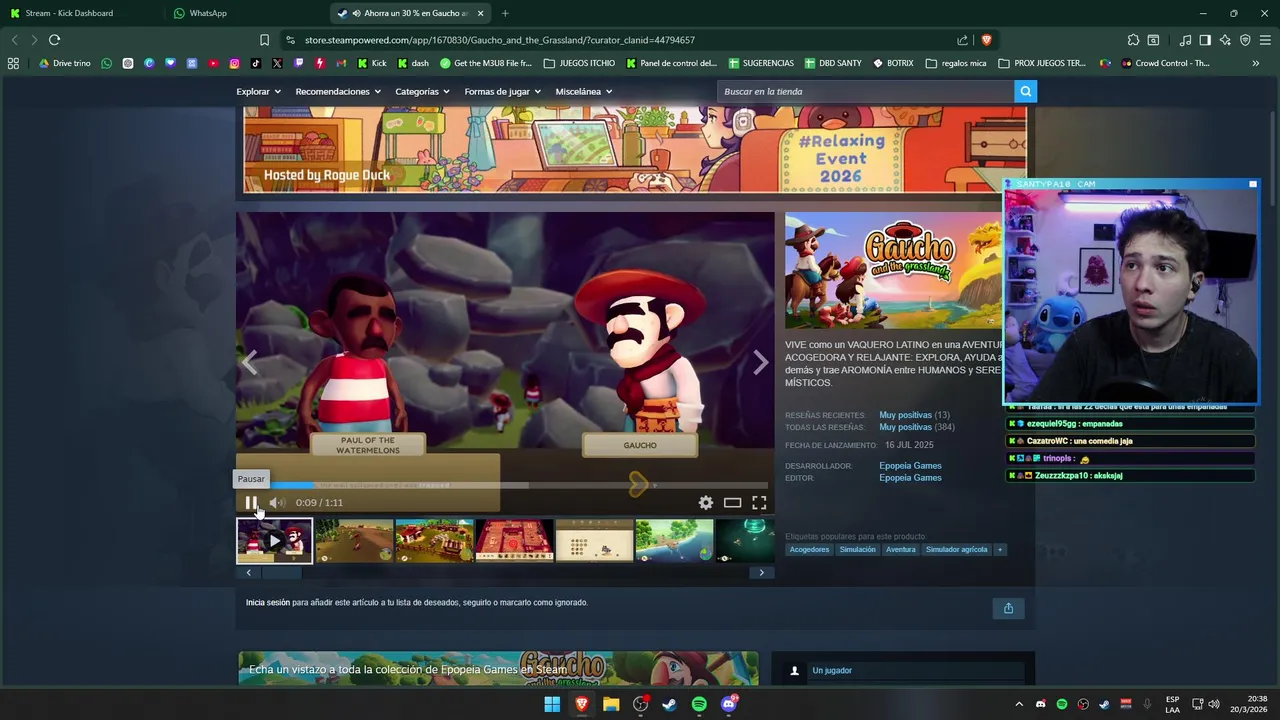Open the regalos mica bookmark folder
This screenshot has height=720, width=1280.
click(x=956, y=63)
